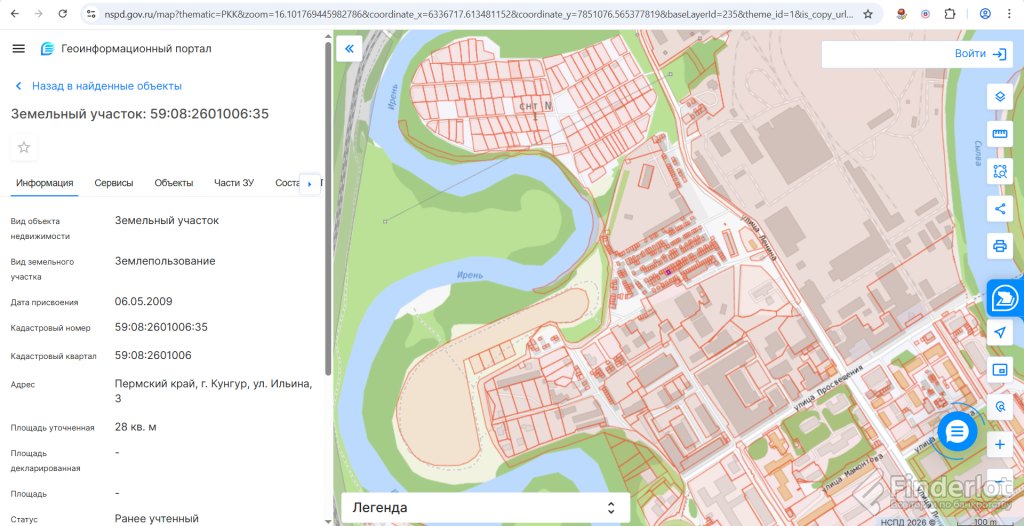The width and height of the screenshot is (1024, 526).
Task: Zoom in on the map with plus
Action: pos(999,445)
